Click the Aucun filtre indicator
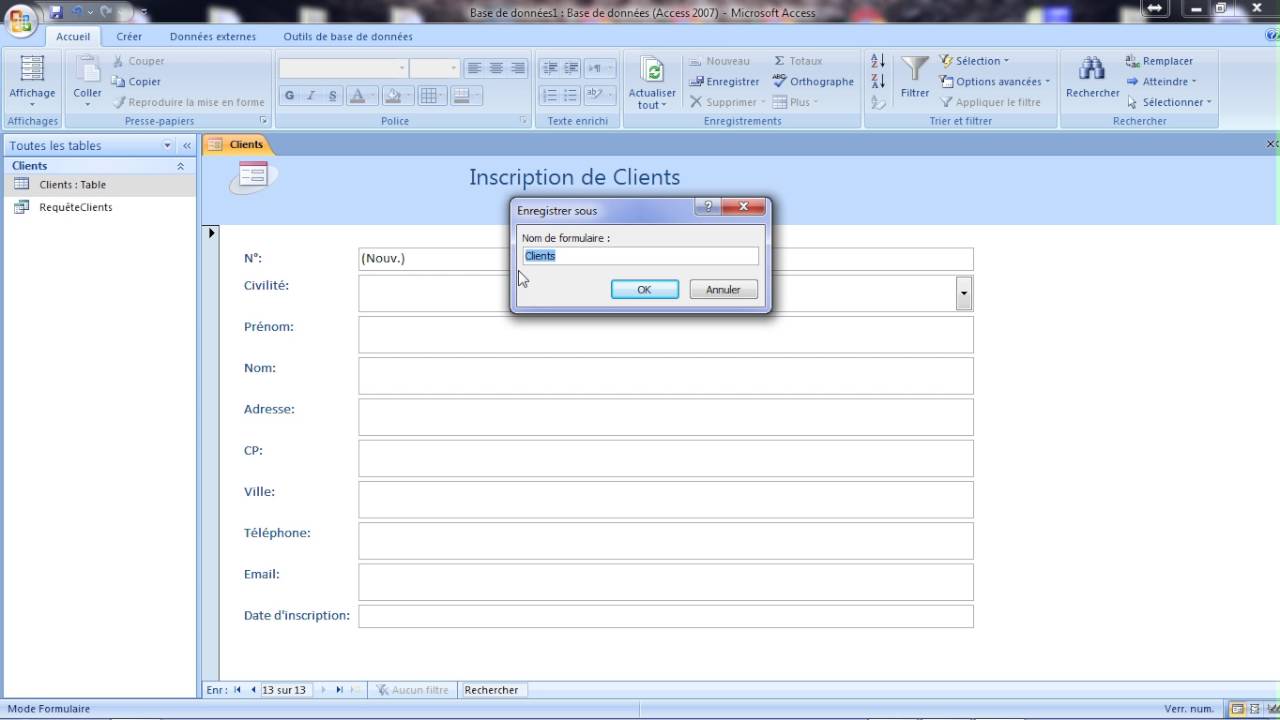The image size is (1280, 720). pyautogui.click(x=412, y=690)
